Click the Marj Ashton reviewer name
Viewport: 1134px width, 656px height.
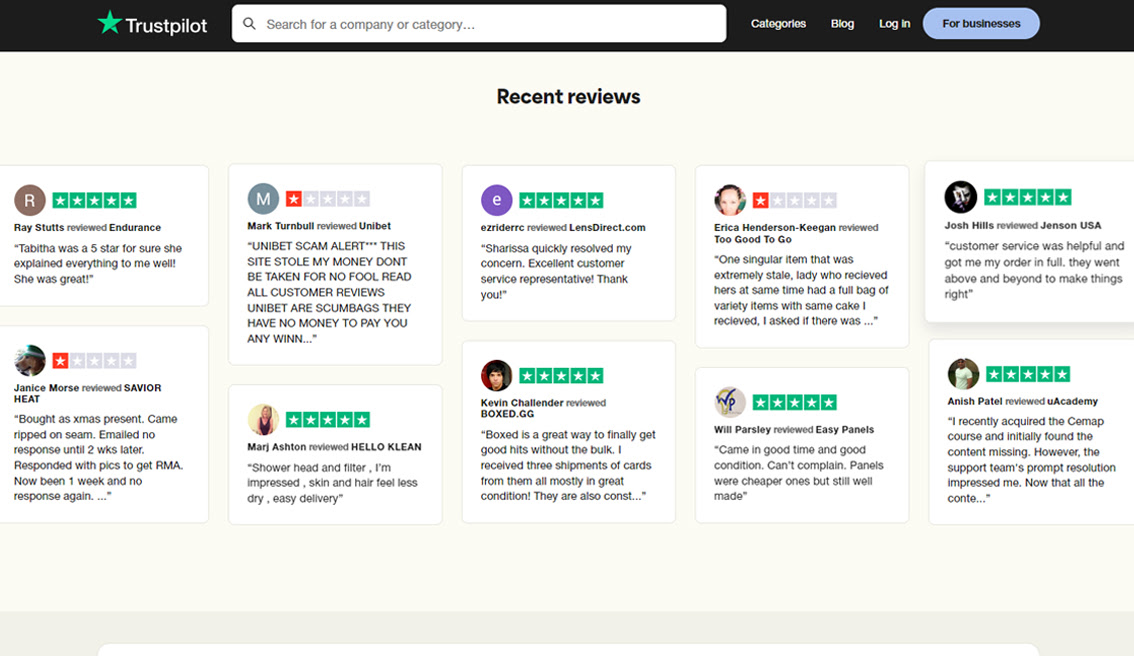click(277, 447)
